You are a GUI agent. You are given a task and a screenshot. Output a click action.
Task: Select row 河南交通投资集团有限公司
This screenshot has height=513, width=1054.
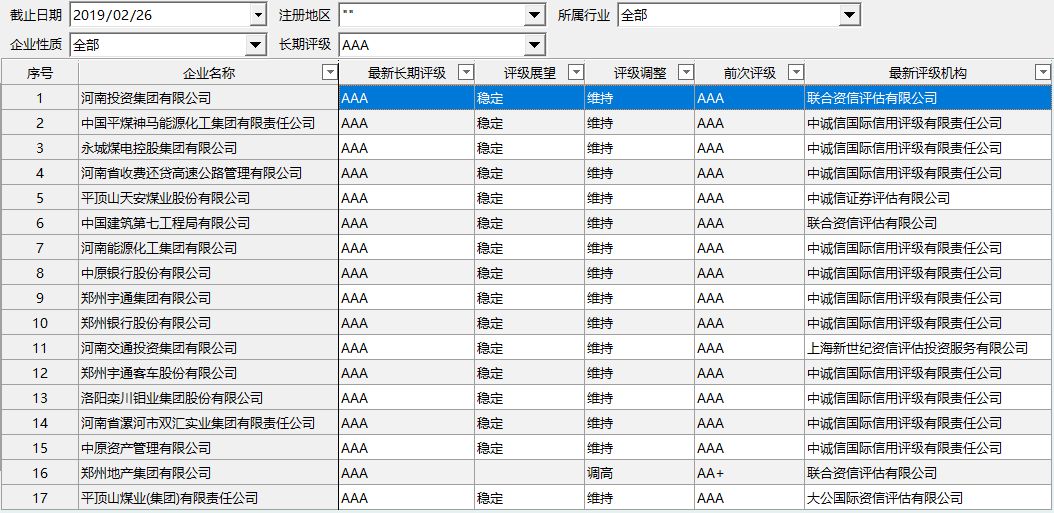527,348
